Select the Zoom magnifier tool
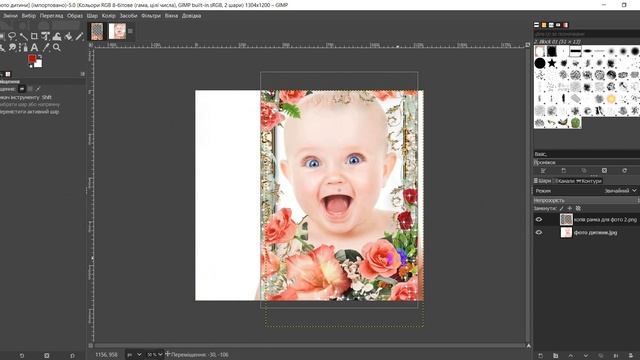The image size is (640, 360). coord(57,48)
